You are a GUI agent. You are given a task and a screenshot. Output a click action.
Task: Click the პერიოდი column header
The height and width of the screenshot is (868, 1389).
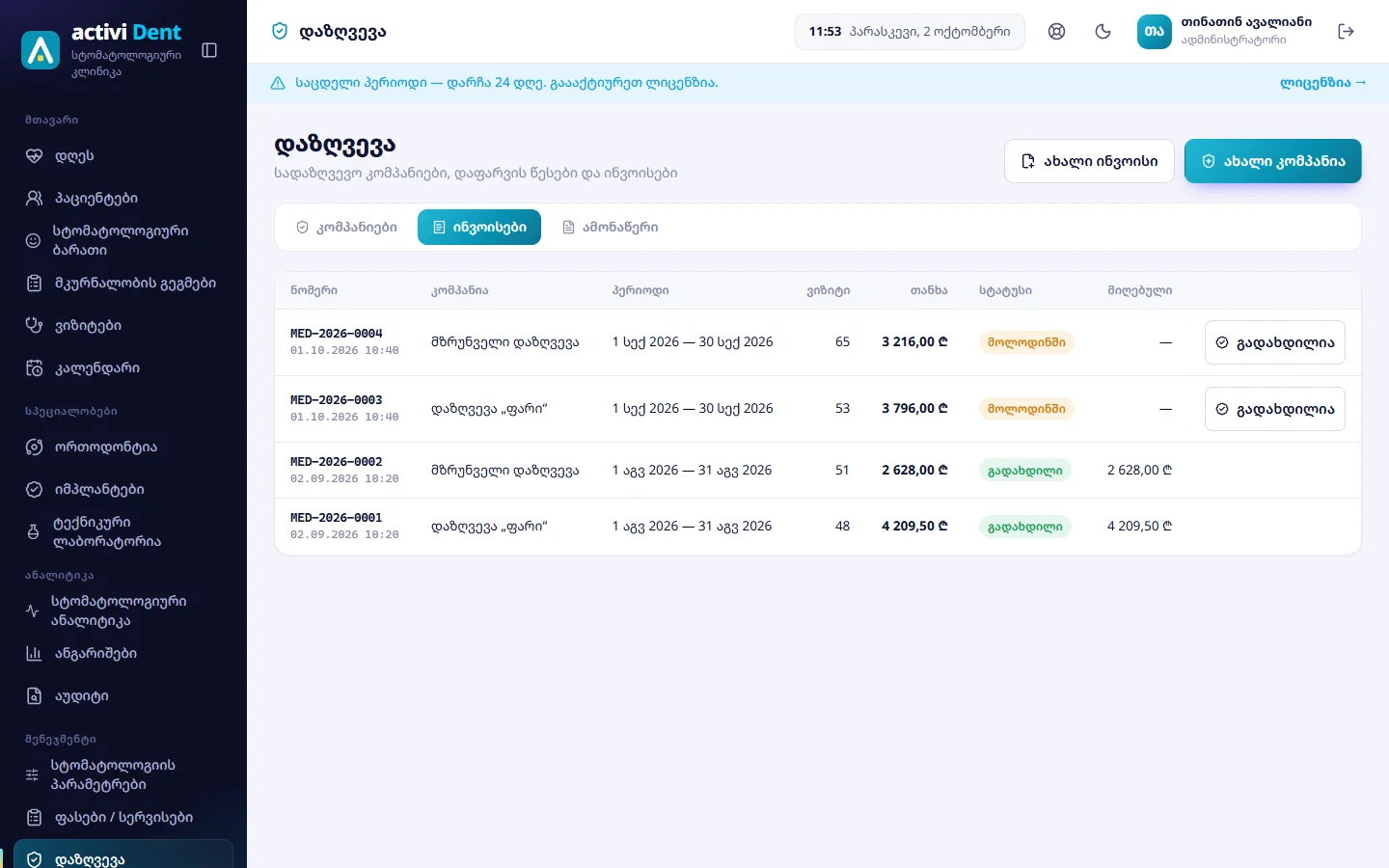[x=640, y=290]
